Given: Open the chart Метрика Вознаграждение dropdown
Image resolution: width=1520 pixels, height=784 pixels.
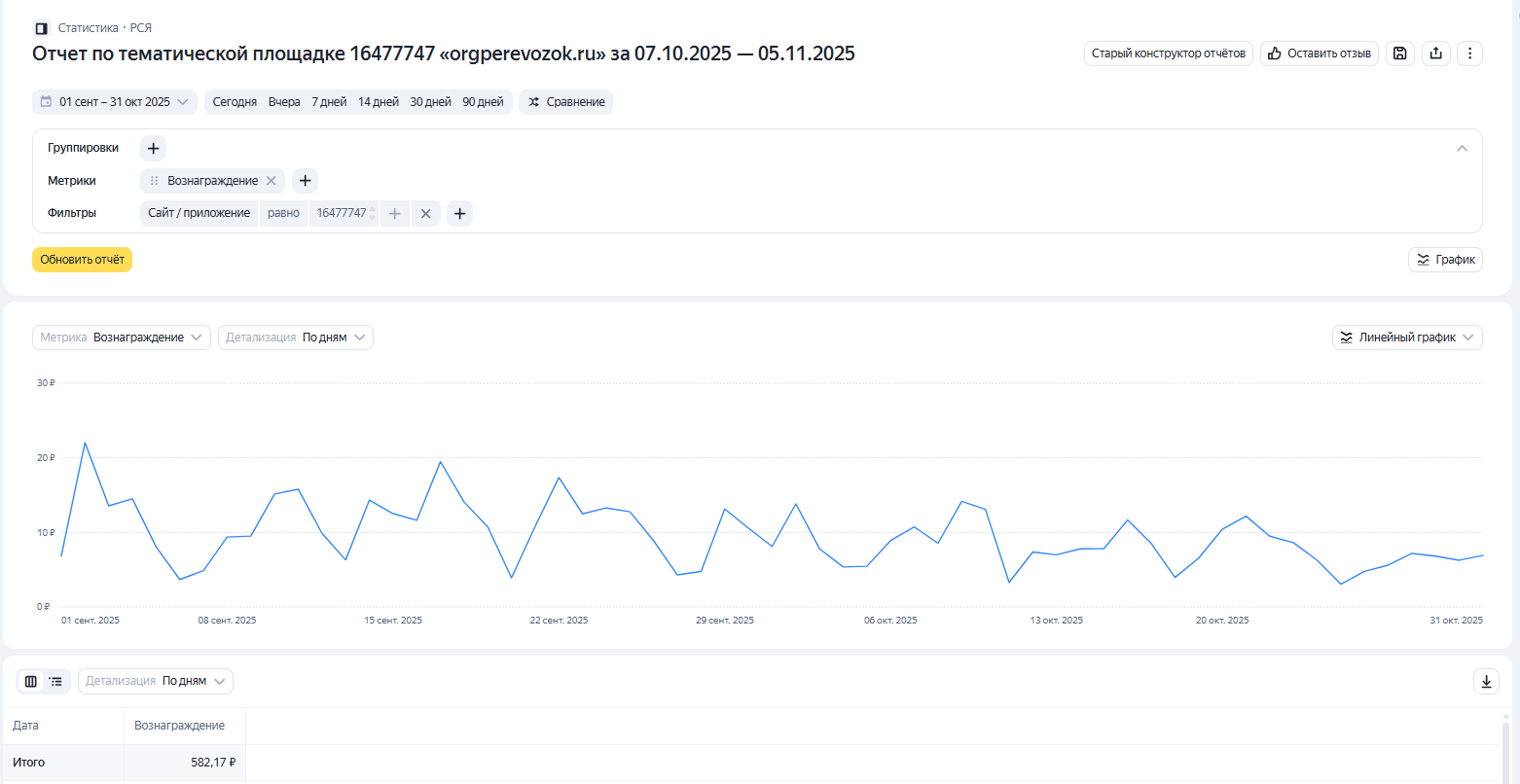Looking at the screenshot, I should tap(122, 338).
